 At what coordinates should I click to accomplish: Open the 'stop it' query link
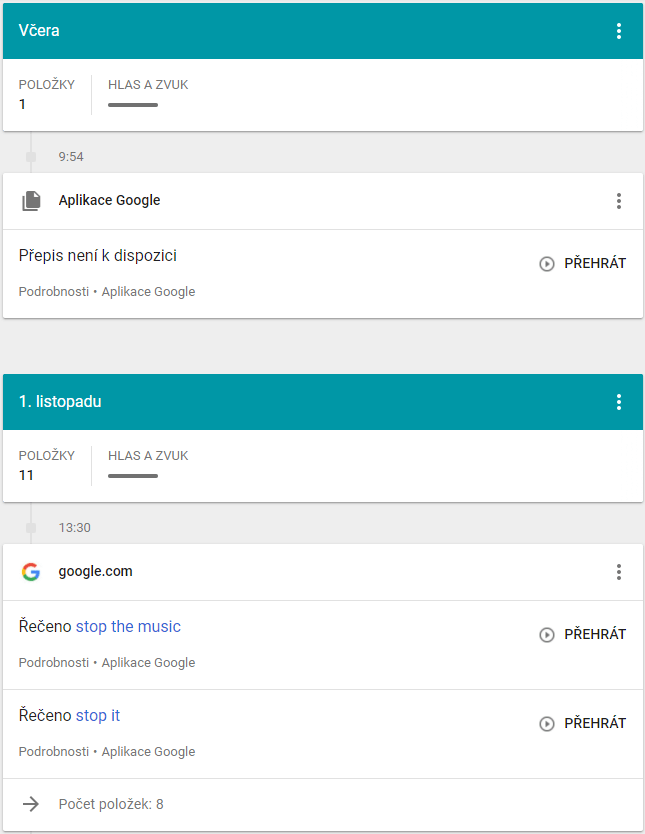click(98, 715)
